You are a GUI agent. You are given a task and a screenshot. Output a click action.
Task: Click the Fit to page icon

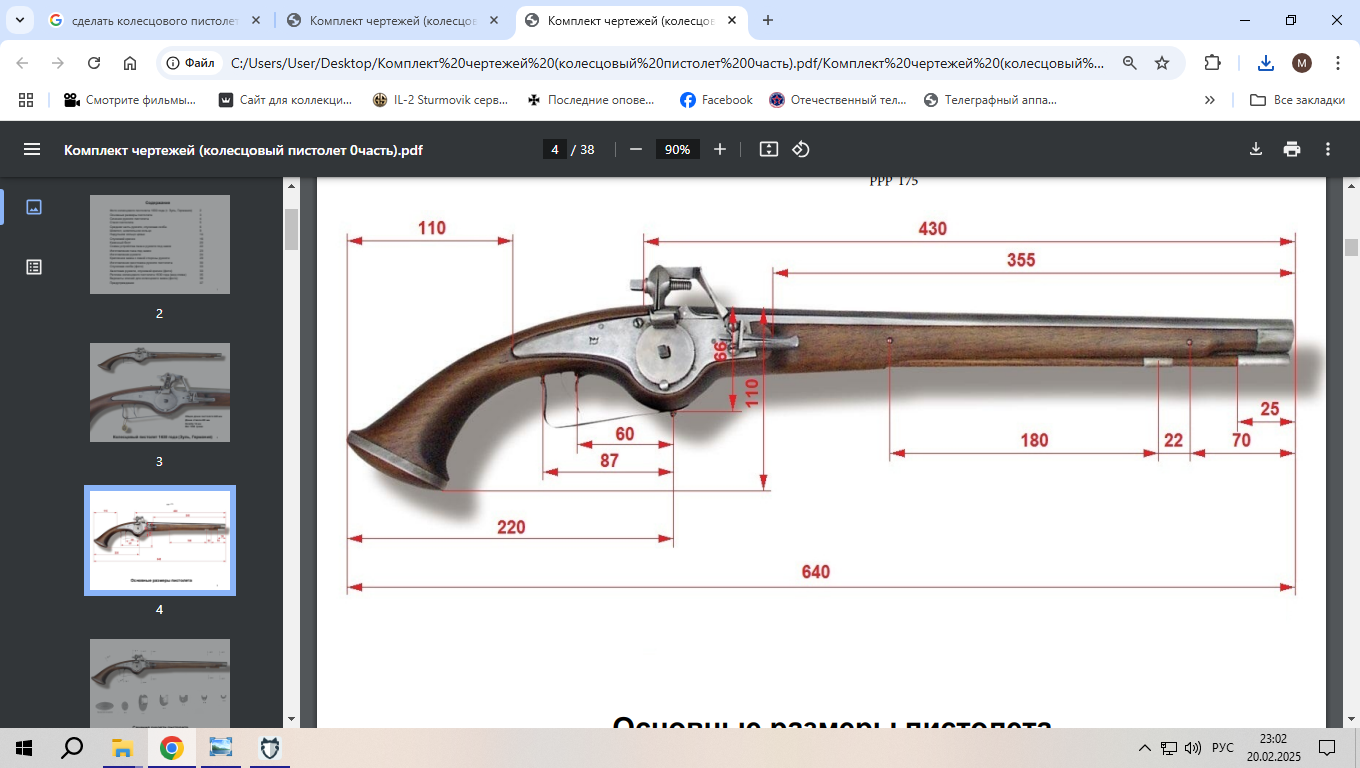point(768,149)
